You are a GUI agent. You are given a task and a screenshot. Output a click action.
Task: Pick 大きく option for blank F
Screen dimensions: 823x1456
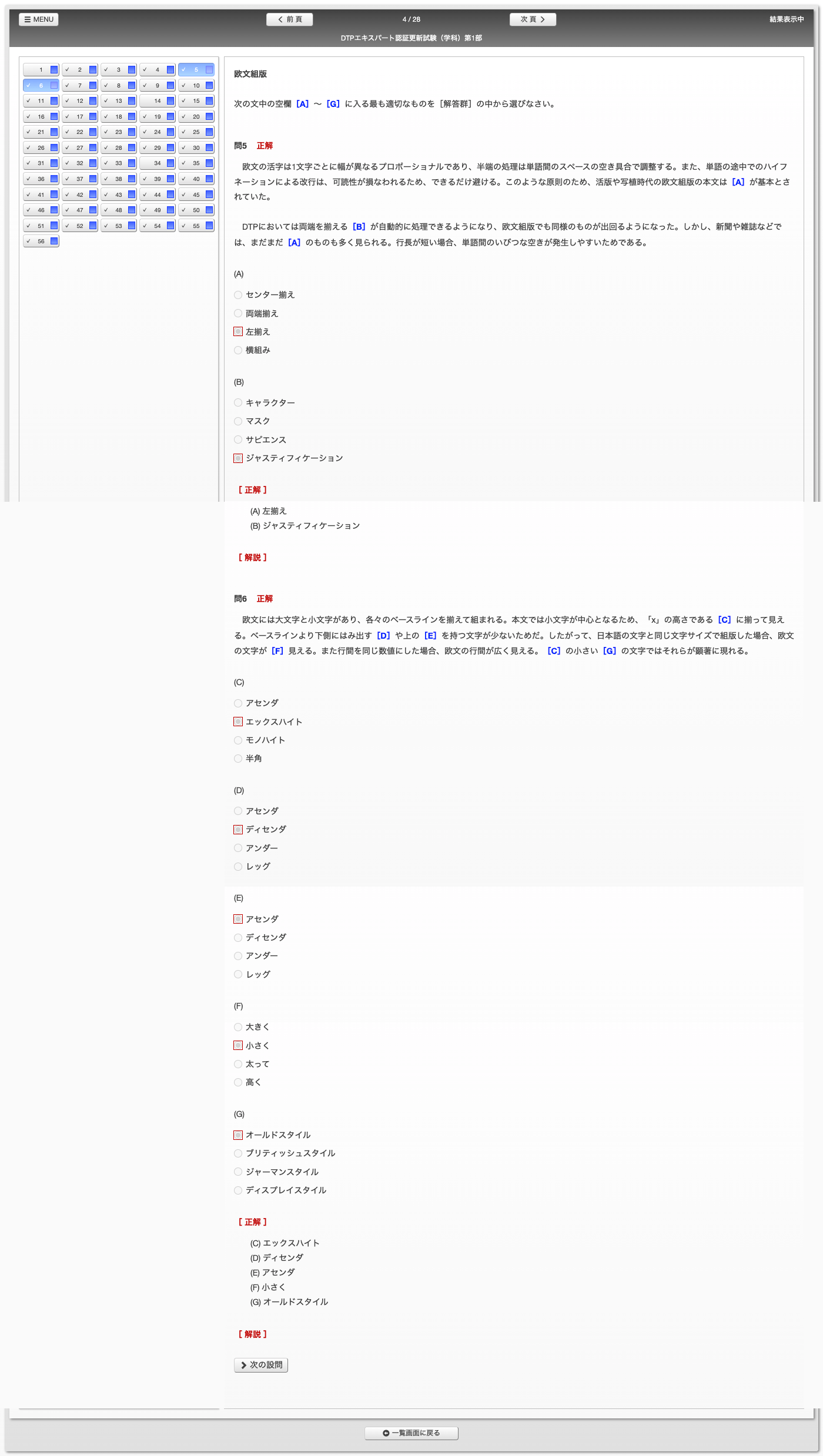pos(238,1027)
